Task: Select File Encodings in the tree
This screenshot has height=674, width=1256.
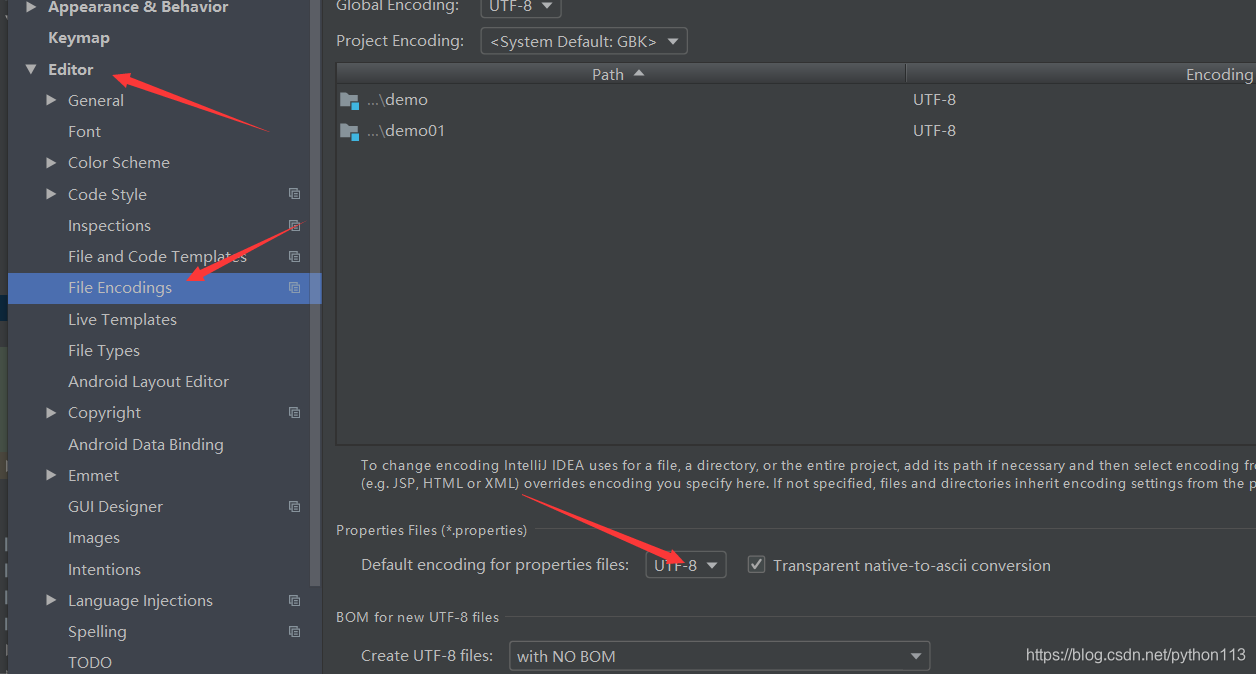Action: coord(165,288)
